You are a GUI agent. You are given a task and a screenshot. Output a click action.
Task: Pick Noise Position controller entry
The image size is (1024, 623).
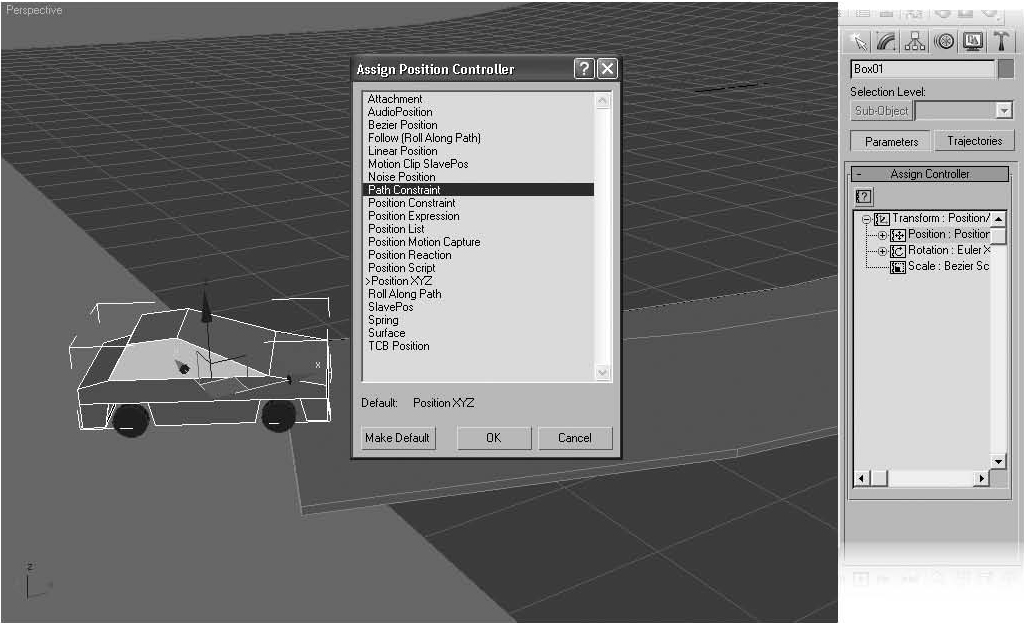pos(401,177)
